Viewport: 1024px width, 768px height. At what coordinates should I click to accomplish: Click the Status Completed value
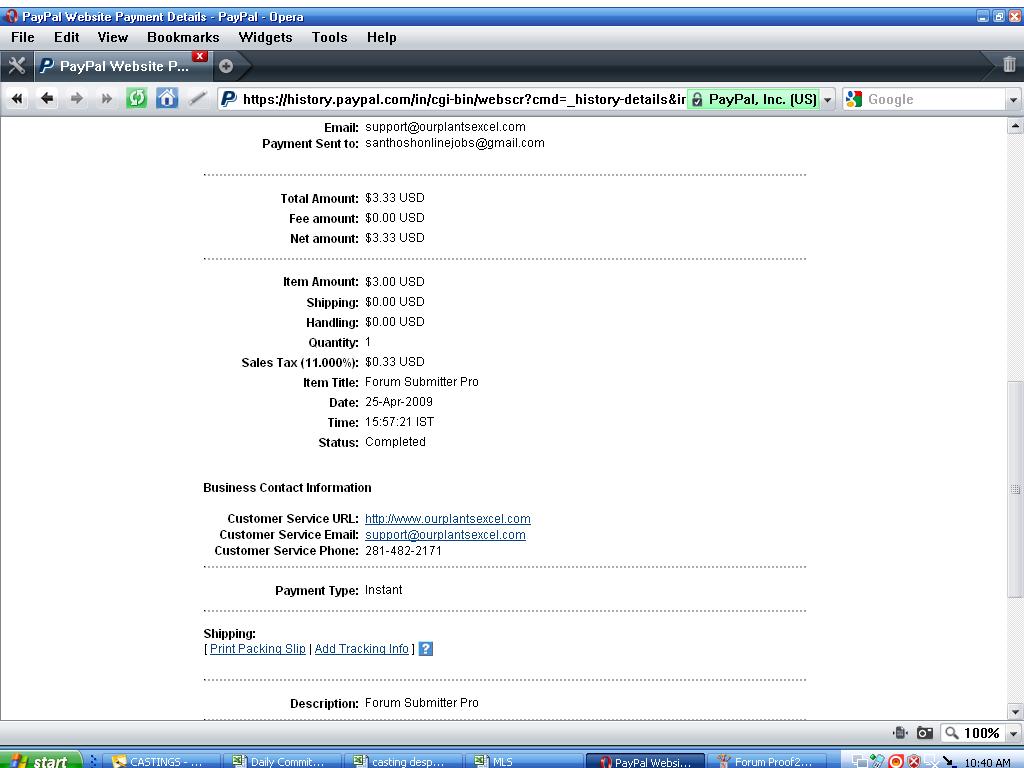coord(395,442)
